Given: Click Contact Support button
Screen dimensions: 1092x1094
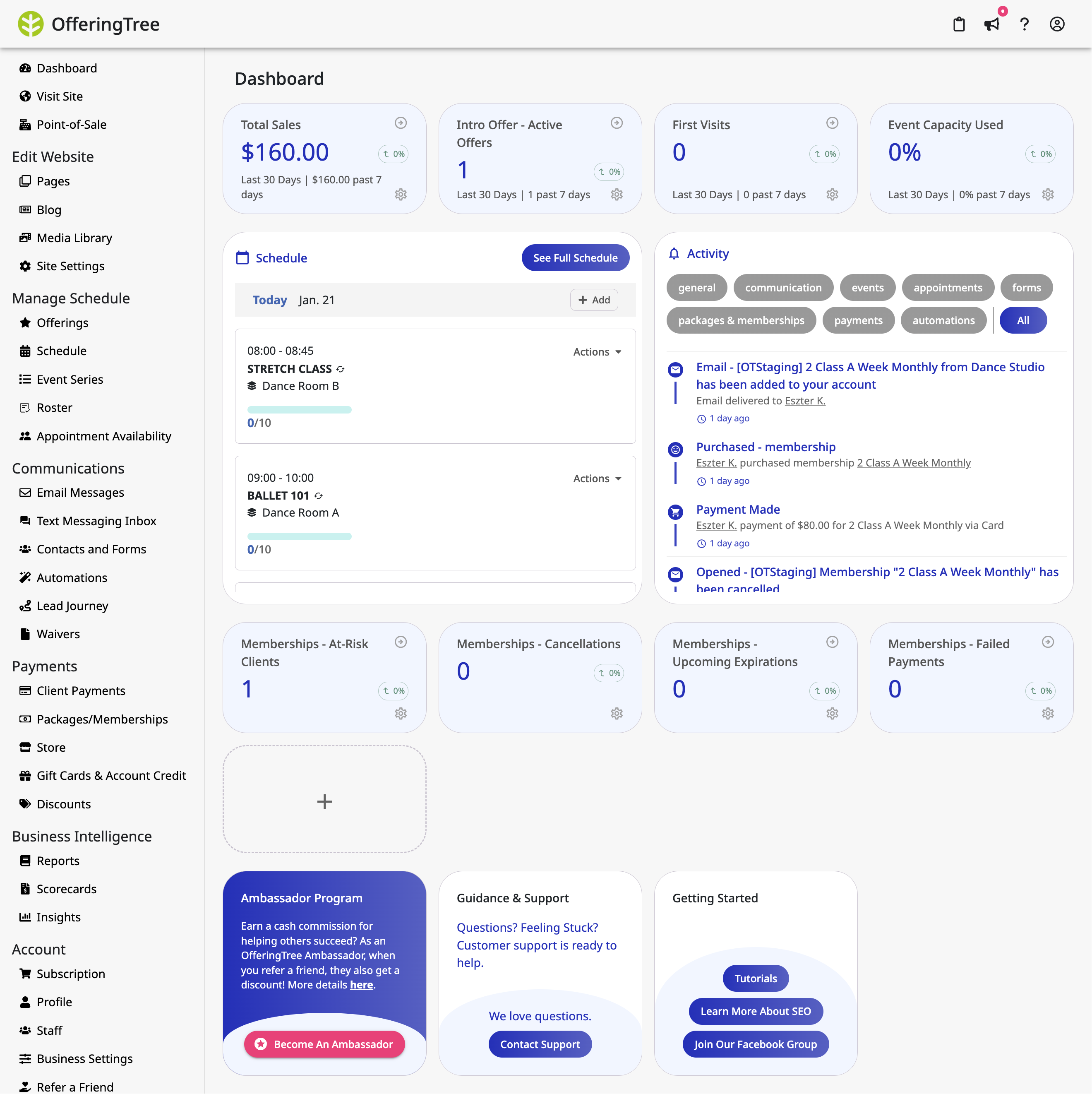Looking at the screenshot, I should pyautogui.click(x=540, y=1044).
